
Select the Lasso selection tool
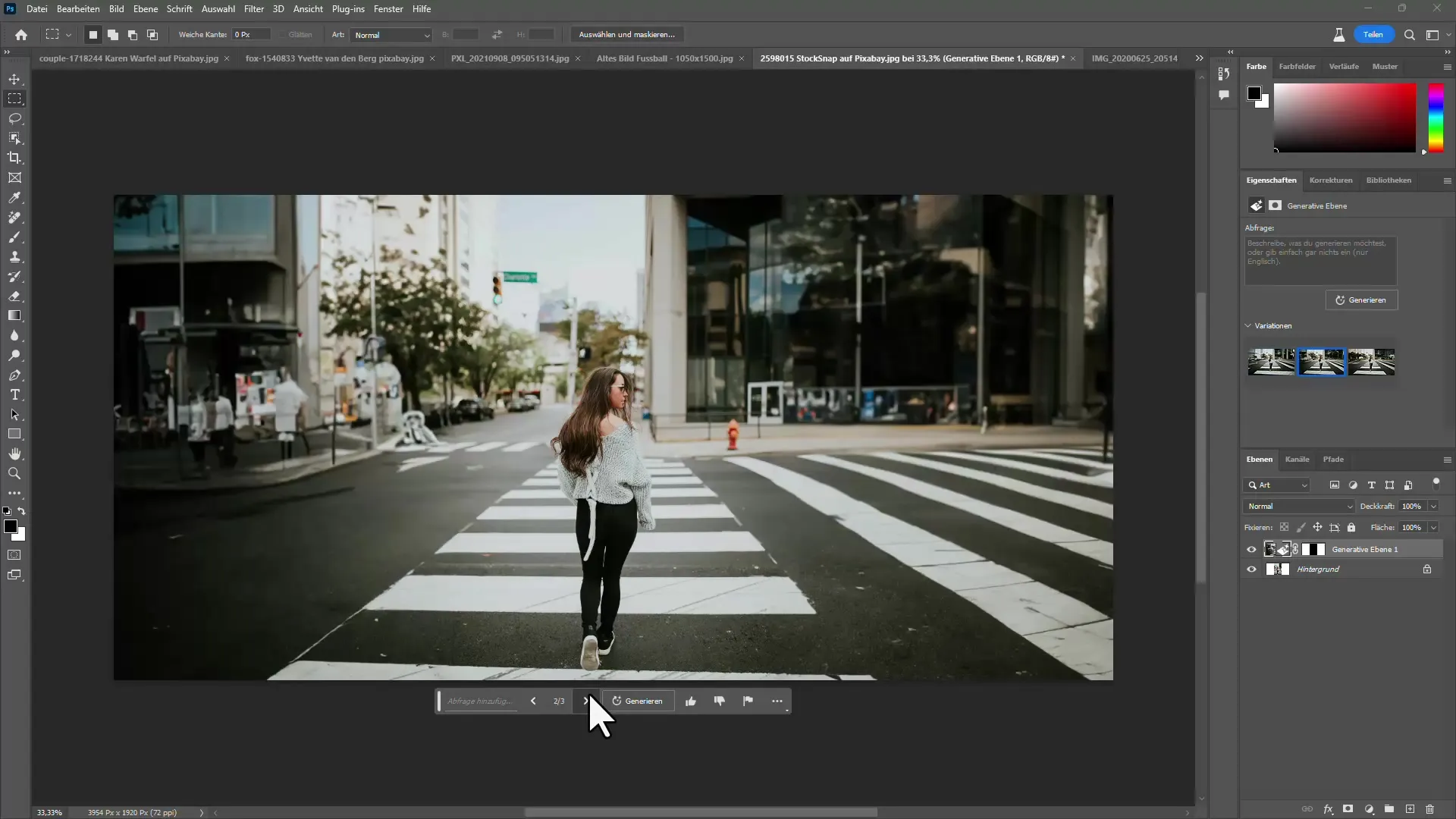15,118
